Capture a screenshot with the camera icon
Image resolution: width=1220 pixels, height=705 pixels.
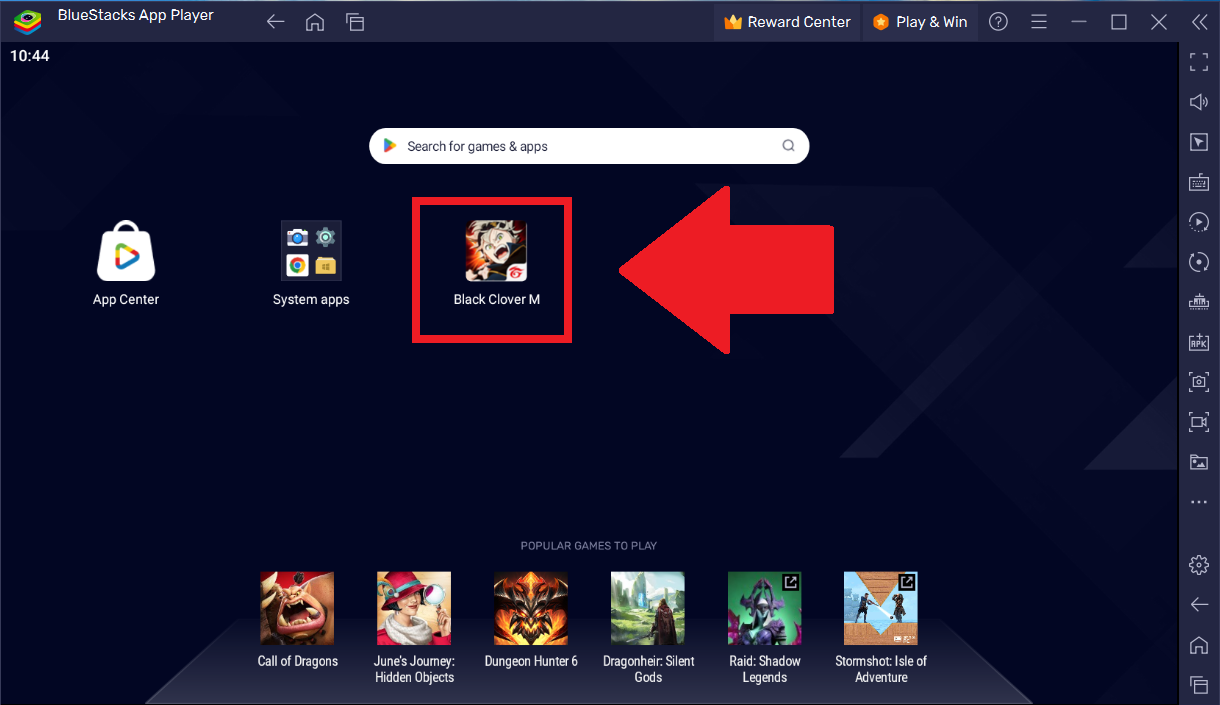(1198, 382)
